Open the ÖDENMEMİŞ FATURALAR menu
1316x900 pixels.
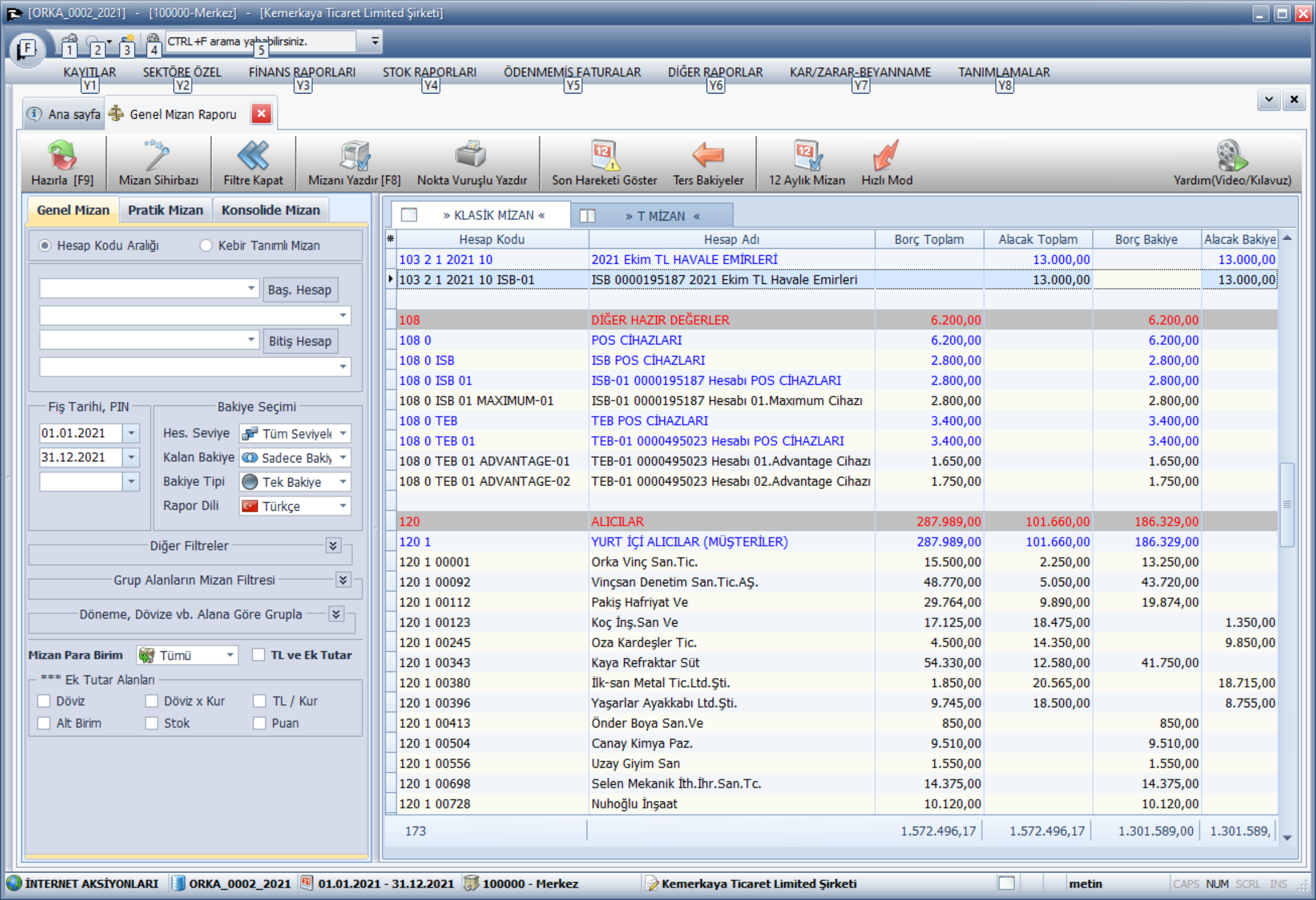click(x=572, y=72)
